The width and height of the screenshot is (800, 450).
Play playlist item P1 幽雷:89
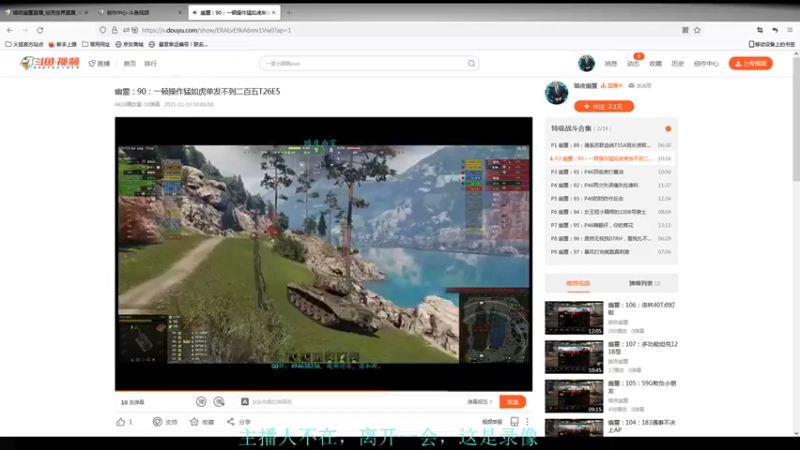pos(611,145)
